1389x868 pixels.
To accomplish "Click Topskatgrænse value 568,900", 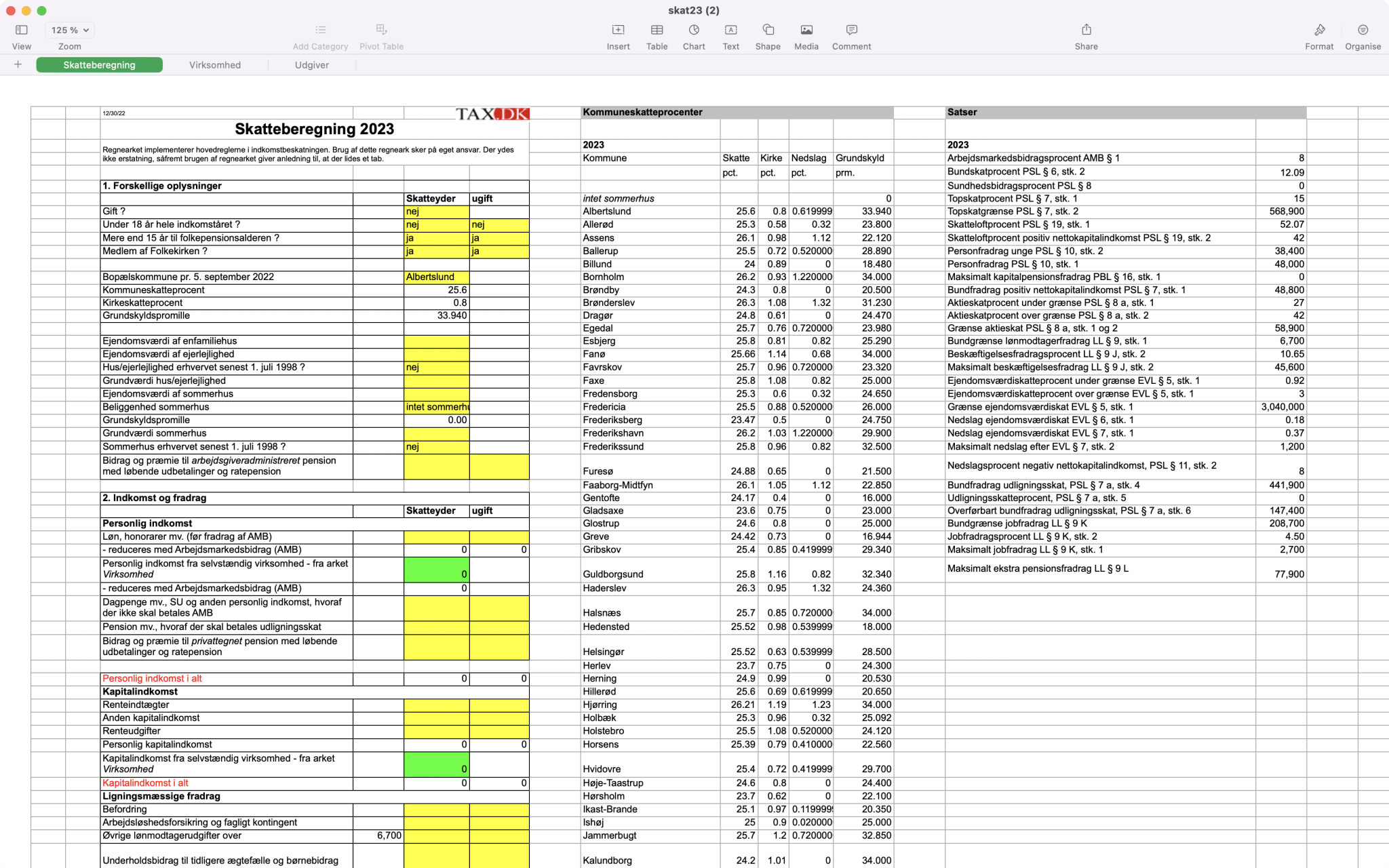I will click(x=1280, y=212).
